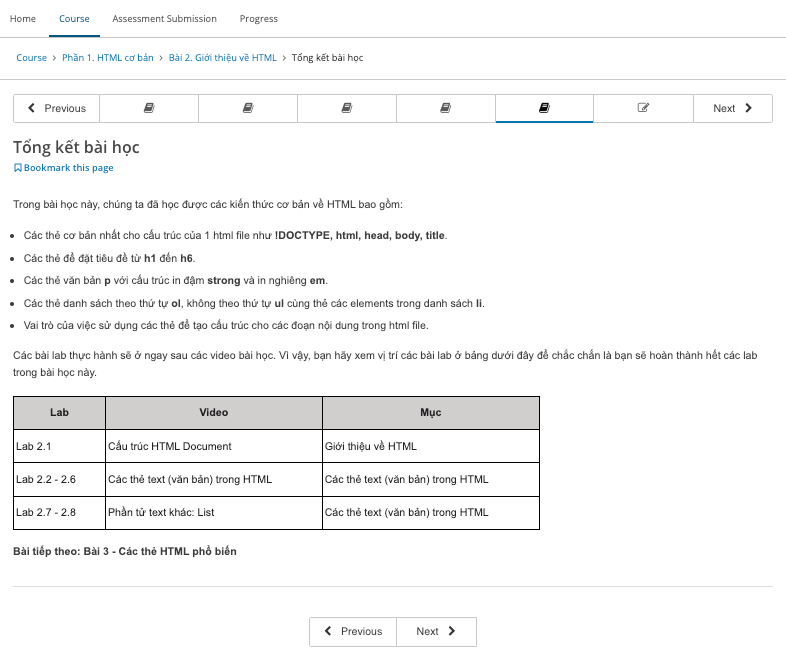Open the Progress tab
Viewport: 786px width, 652px height.
[x=259, y=19]
